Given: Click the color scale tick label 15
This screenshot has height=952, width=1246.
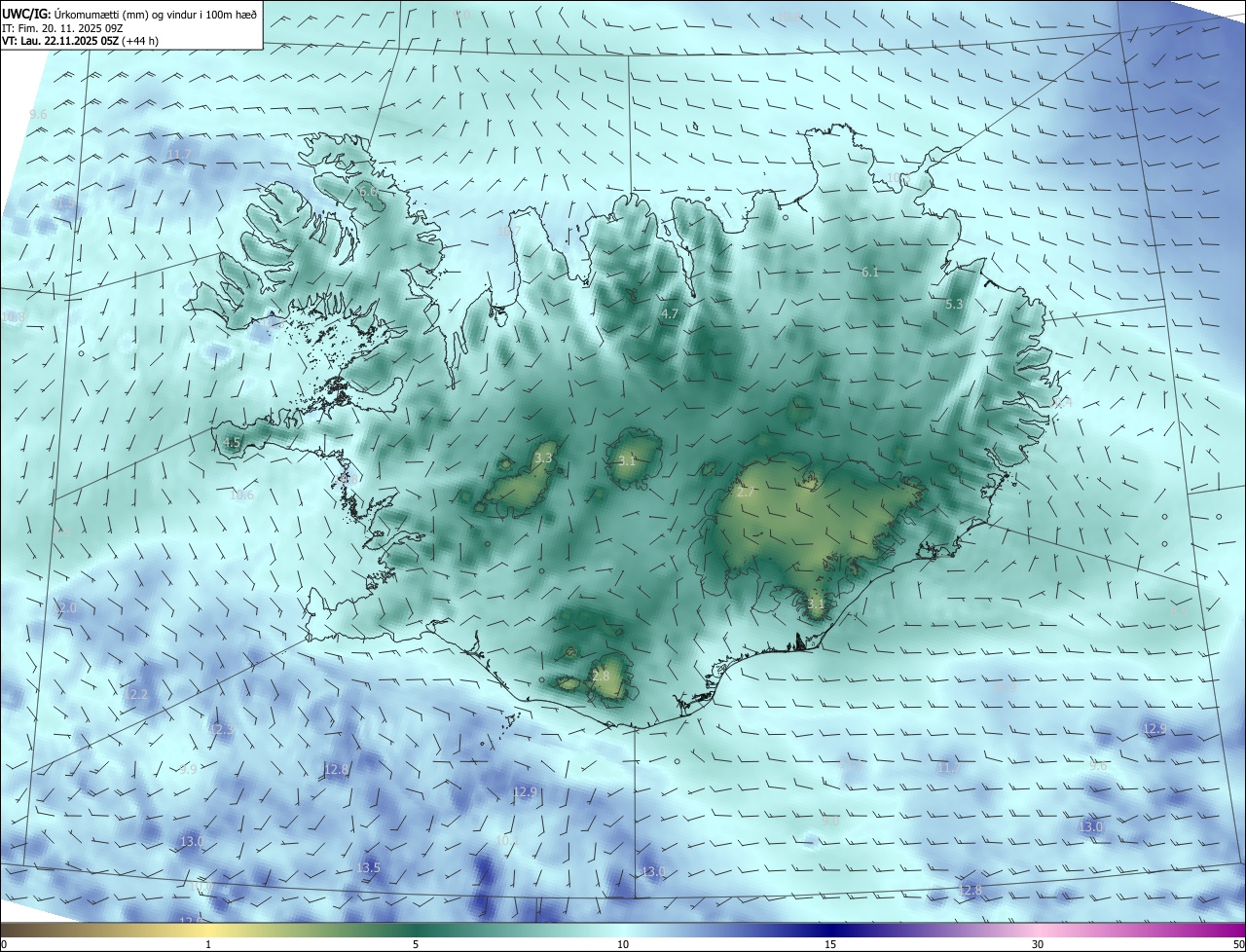Looking at the screenshot, I should pyautogui.click(x=830, y=944).
